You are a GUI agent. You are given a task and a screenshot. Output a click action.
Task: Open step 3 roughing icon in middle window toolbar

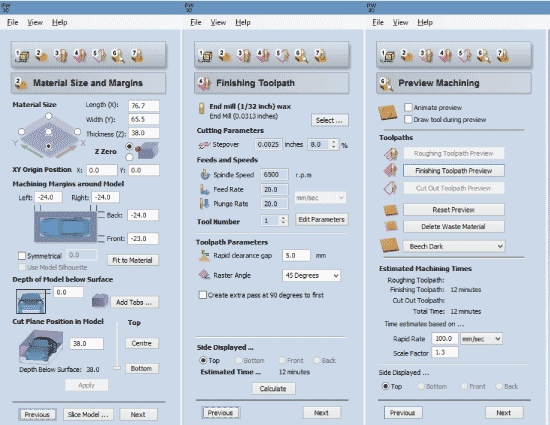point(244,56)
